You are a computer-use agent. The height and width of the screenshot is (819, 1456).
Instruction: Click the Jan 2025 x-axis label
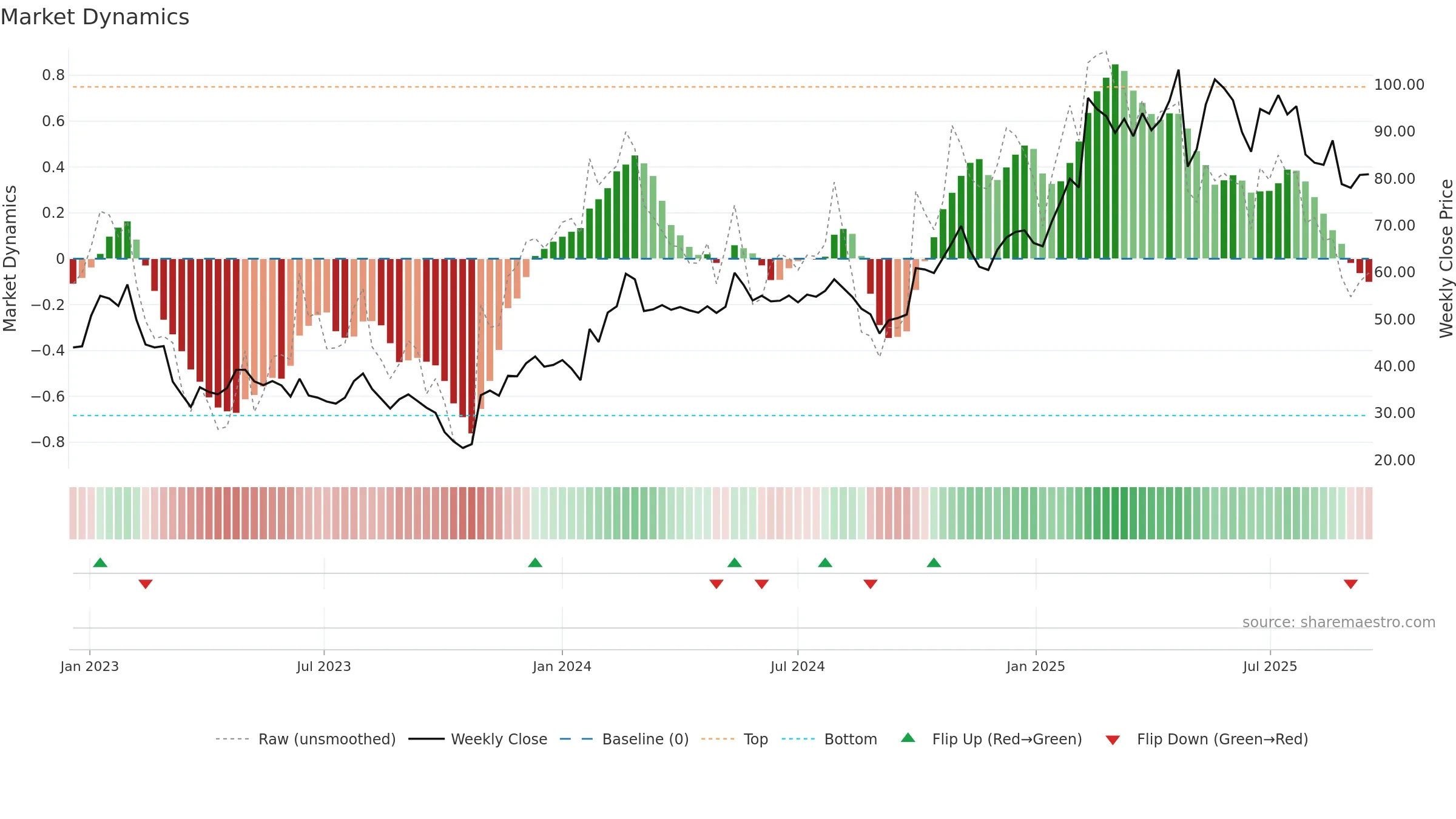coord(1036,666)
